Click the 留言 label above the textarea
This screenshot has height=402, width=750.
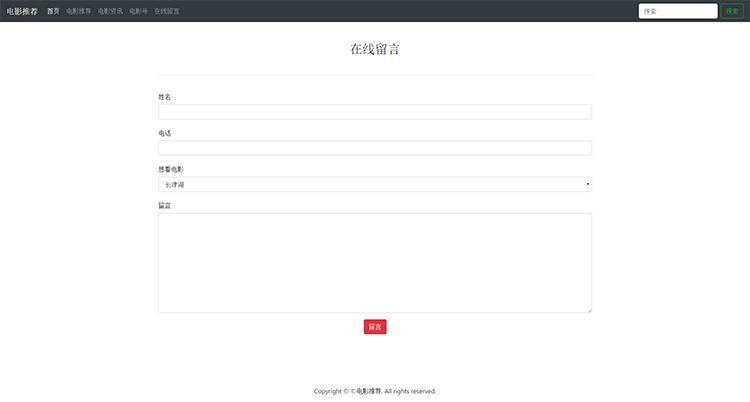tap(165, 205)
